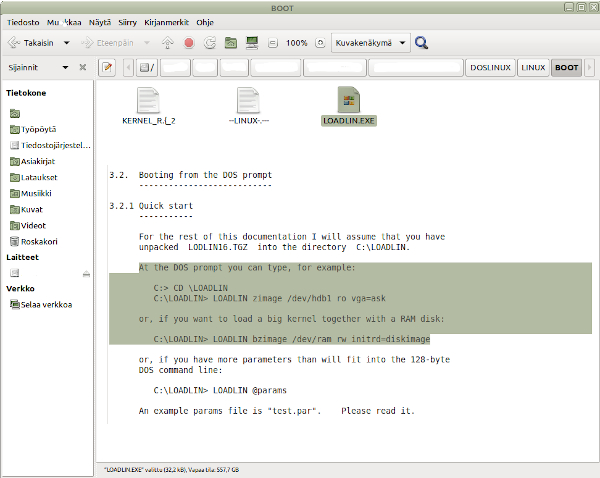Image resolution: width=600 pixels, height=478 pixels.
Task: Open the Näytä menu
Action: pyautogui.click(x=100, y=23)
